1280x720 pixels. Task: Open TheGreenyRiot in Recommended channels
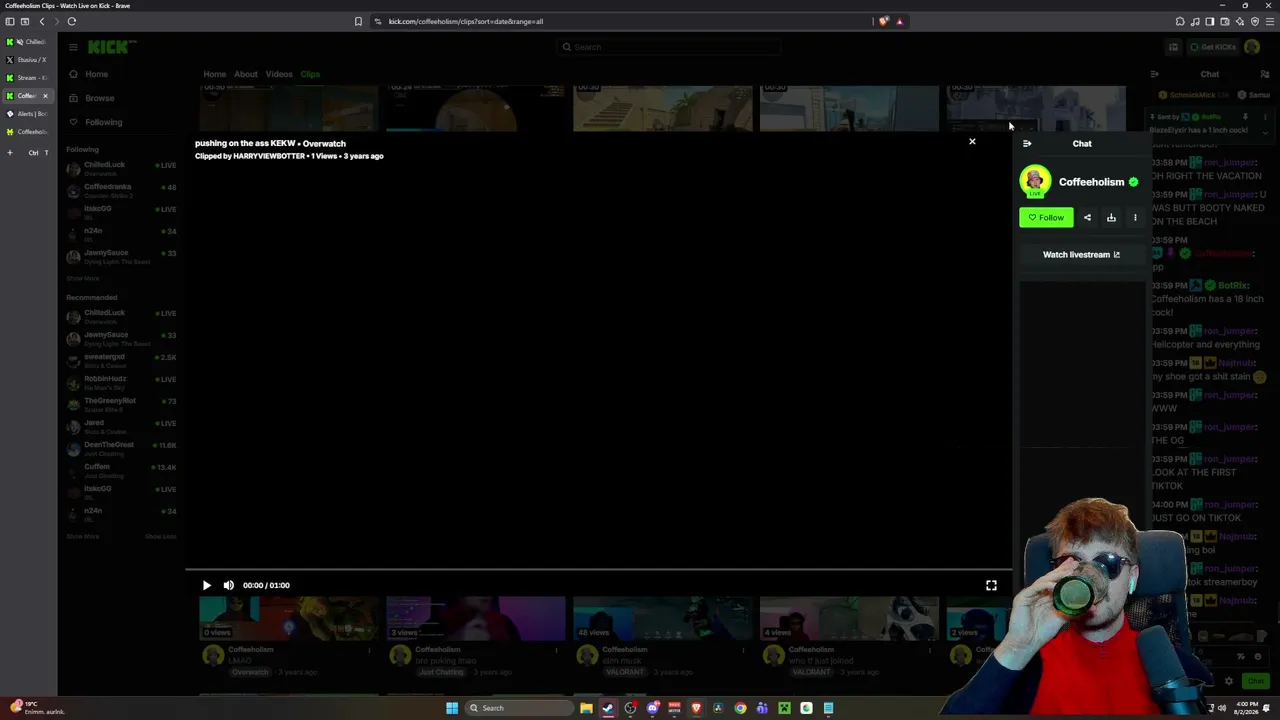[121, 404]
